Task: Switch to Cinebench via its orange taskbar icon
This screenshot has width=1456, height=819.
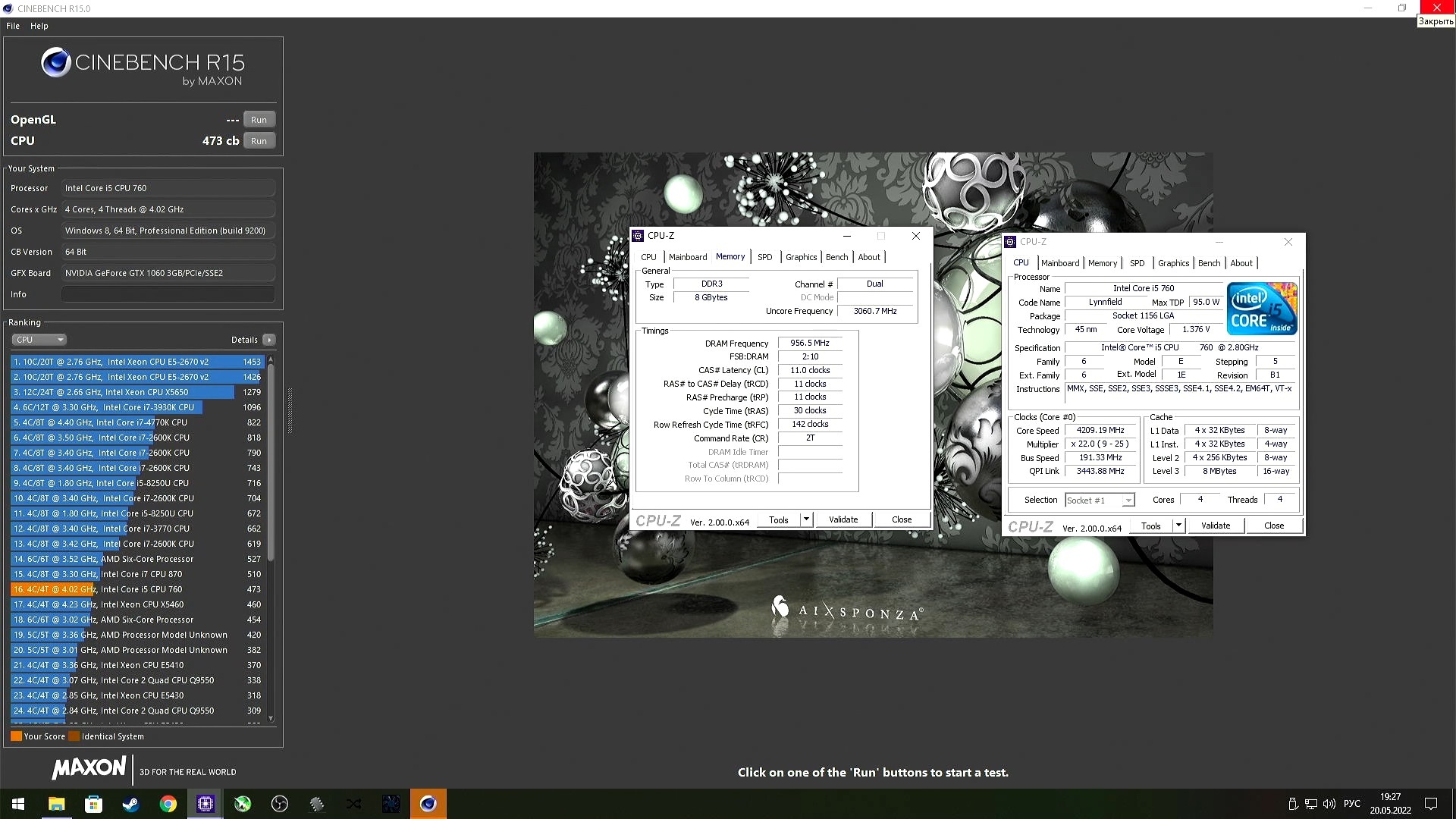Action: click(x=428, y=804)
